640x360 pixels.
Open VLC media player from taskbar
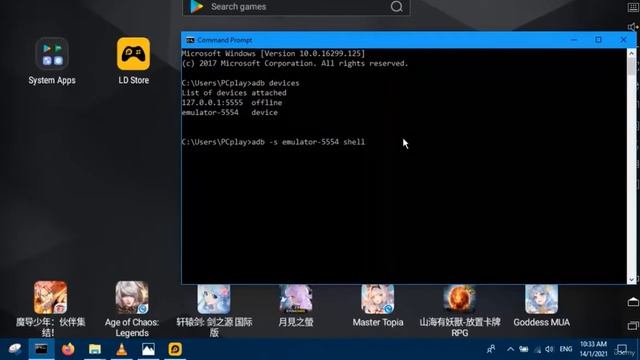coord(122,349)
